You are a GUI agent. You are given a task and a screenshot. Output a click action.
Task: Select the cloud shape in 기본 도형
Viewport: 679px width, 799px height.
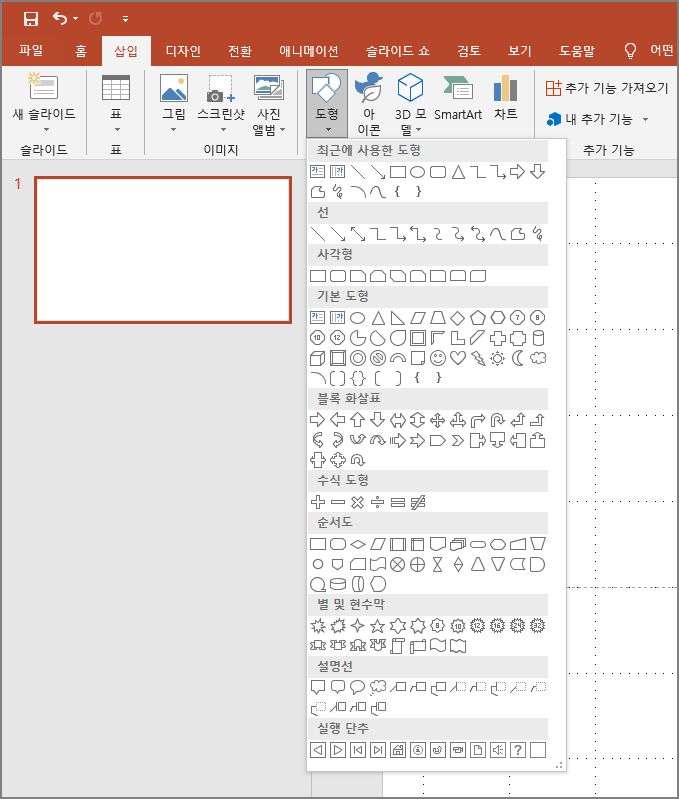click(x=538, y=358)
